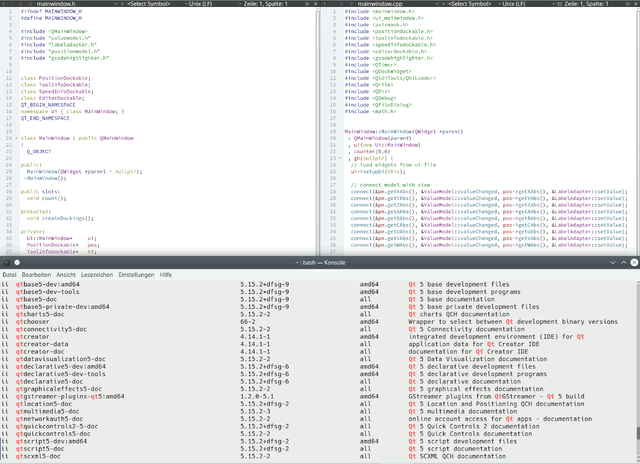Image resolution: width=640 pixels, height=464 pixels.
Task: Click the '// connect model with view' comment
Action: tap(391, 185)
